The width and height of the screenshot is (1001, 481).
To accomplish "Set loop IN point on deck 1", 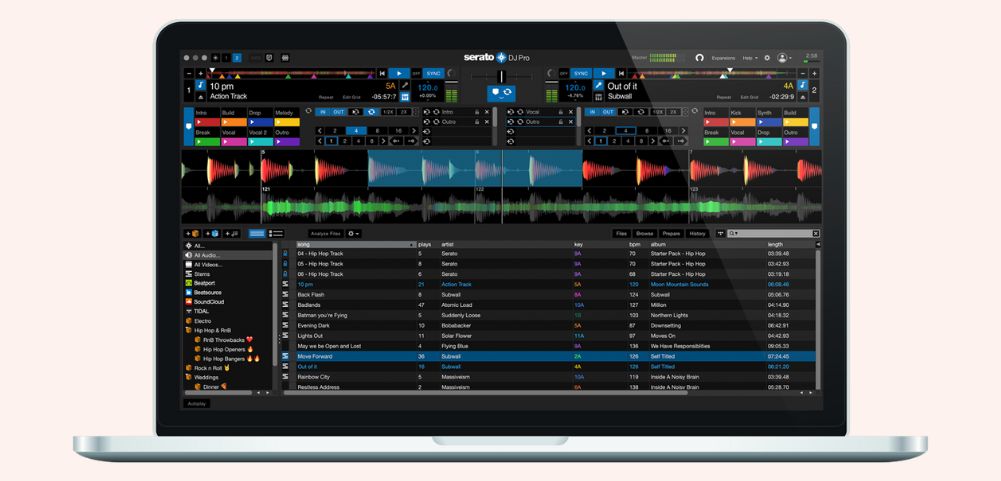I will tap(322, 112).
